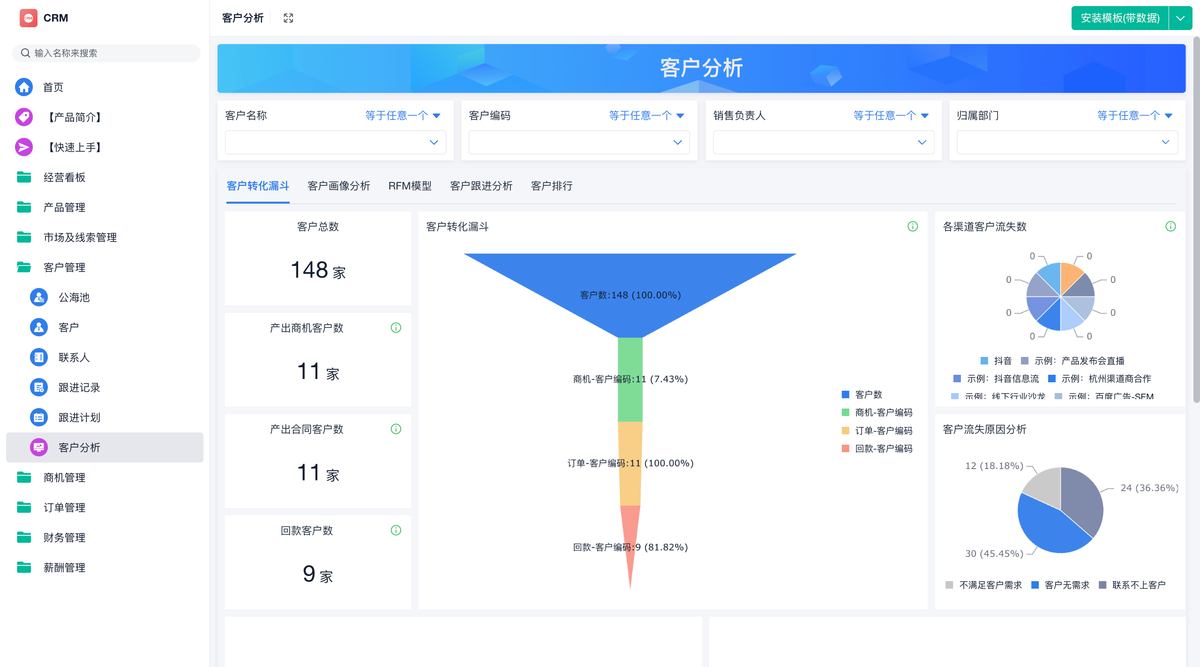Click the 公海池 person icon

click(39, 297)
